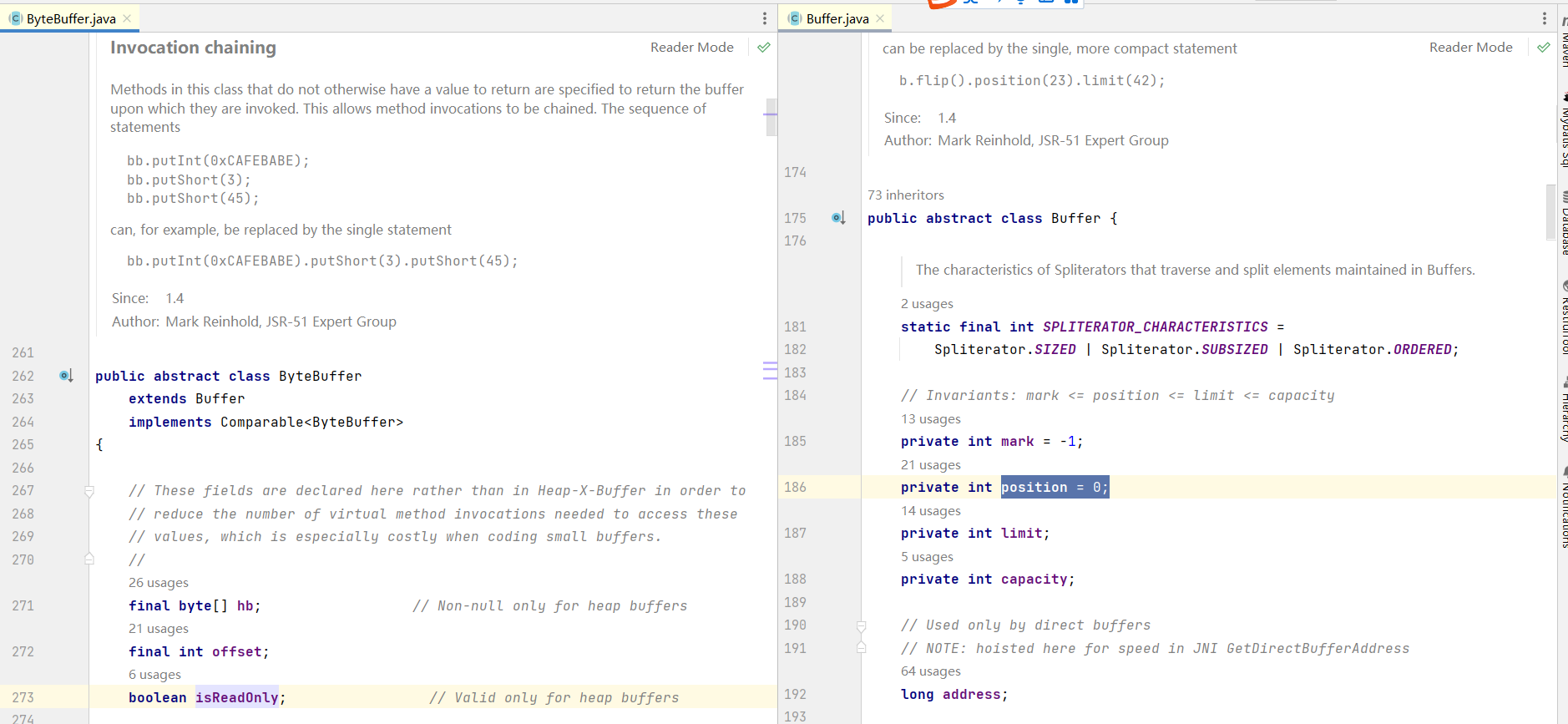Click '14 usages' hint above limit field
The width and height of the screenshot is (1568, 724).
(x=931, y=511)
